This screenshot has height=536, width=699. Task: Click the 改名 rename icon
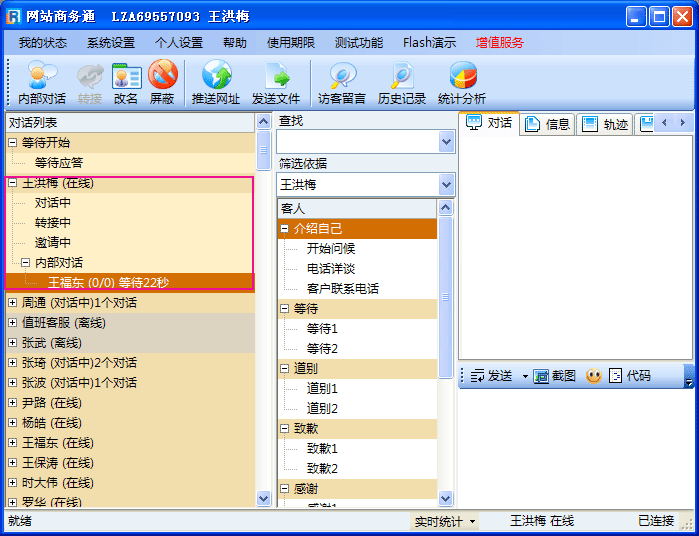126,82
